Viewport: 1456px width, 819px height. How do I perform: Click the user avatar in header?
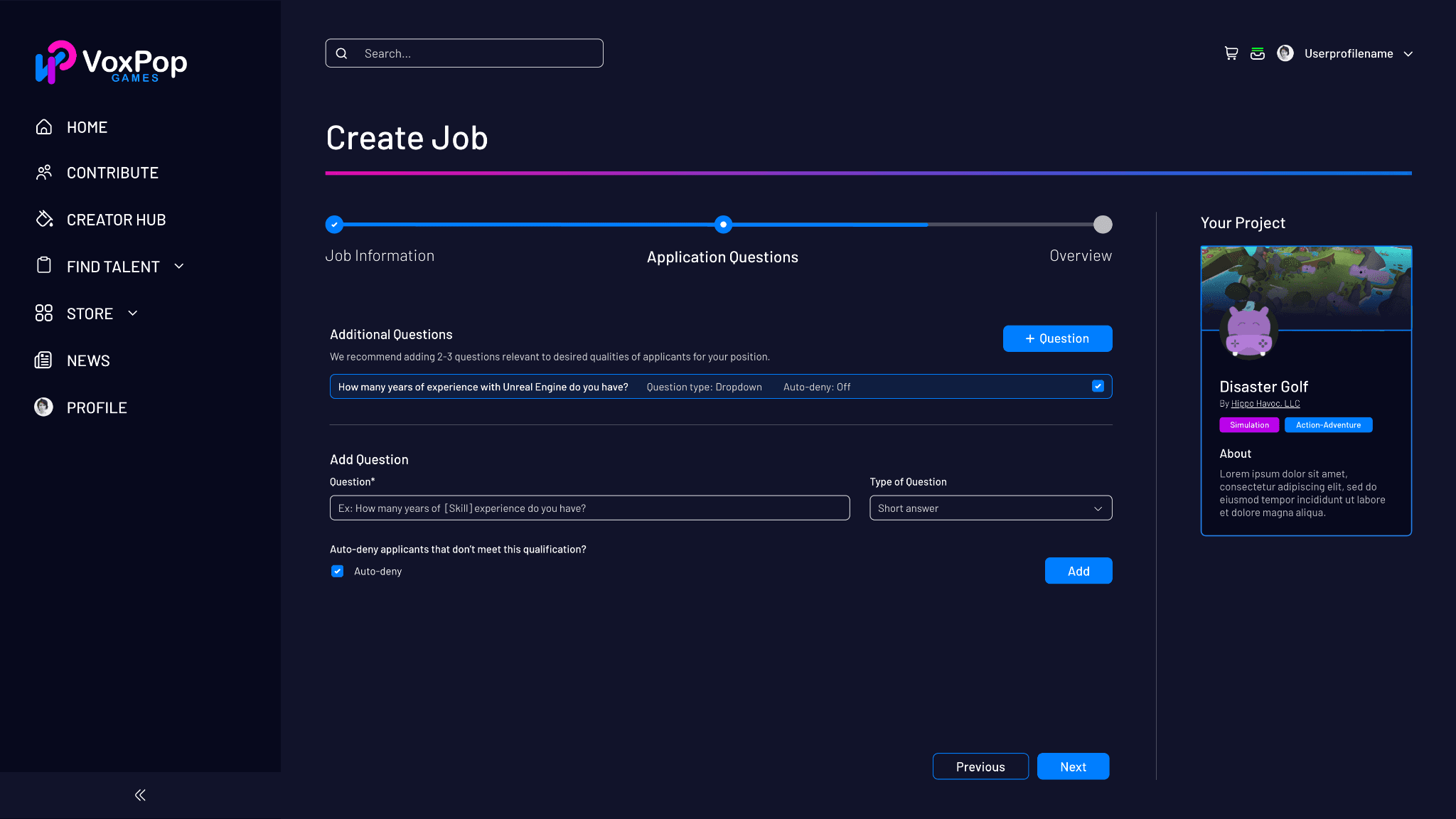click(x=1285, y=53)
